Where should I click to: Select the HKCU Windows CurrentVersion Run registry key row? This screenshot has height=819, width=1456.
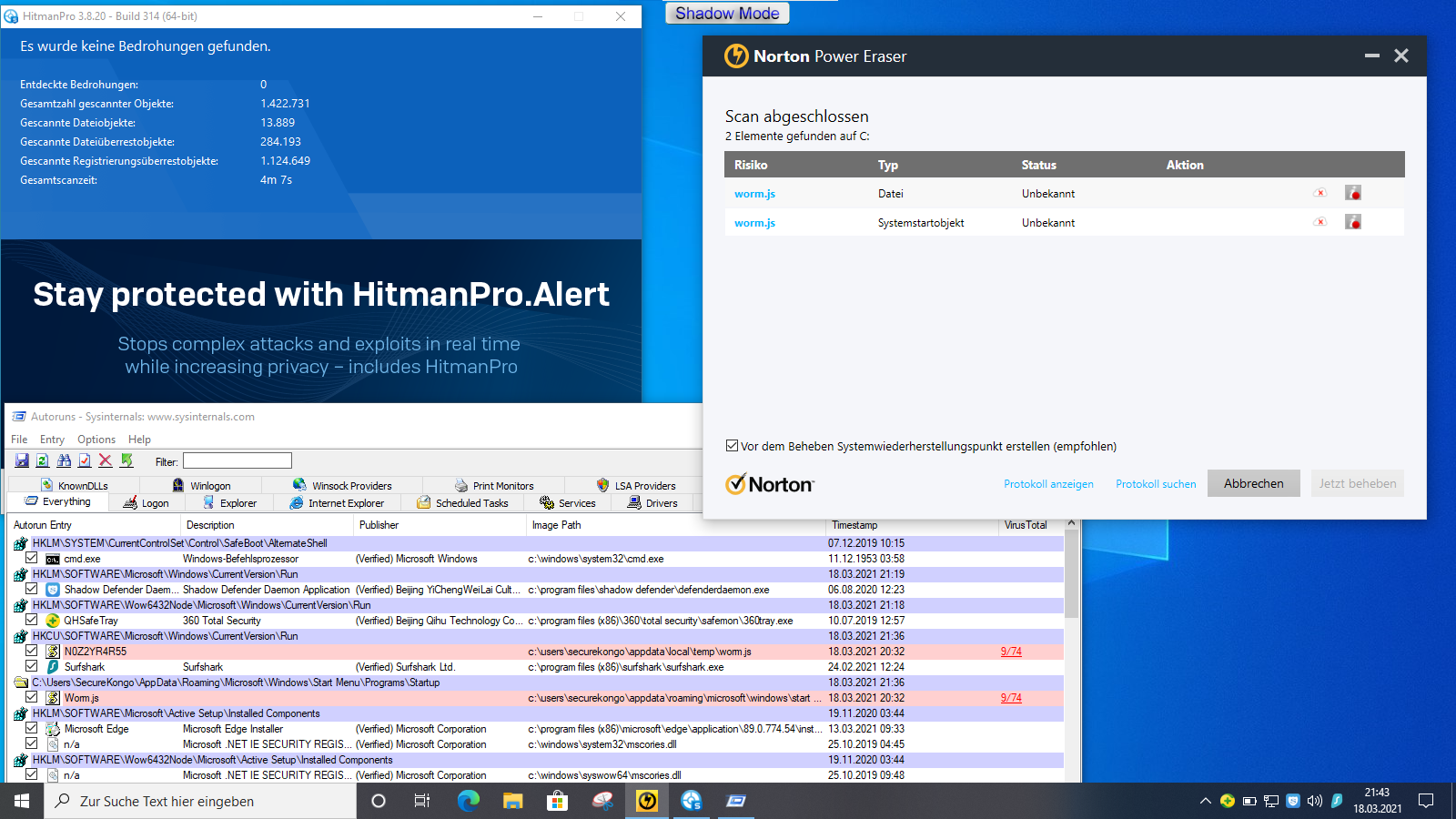[x=537, y=635]
